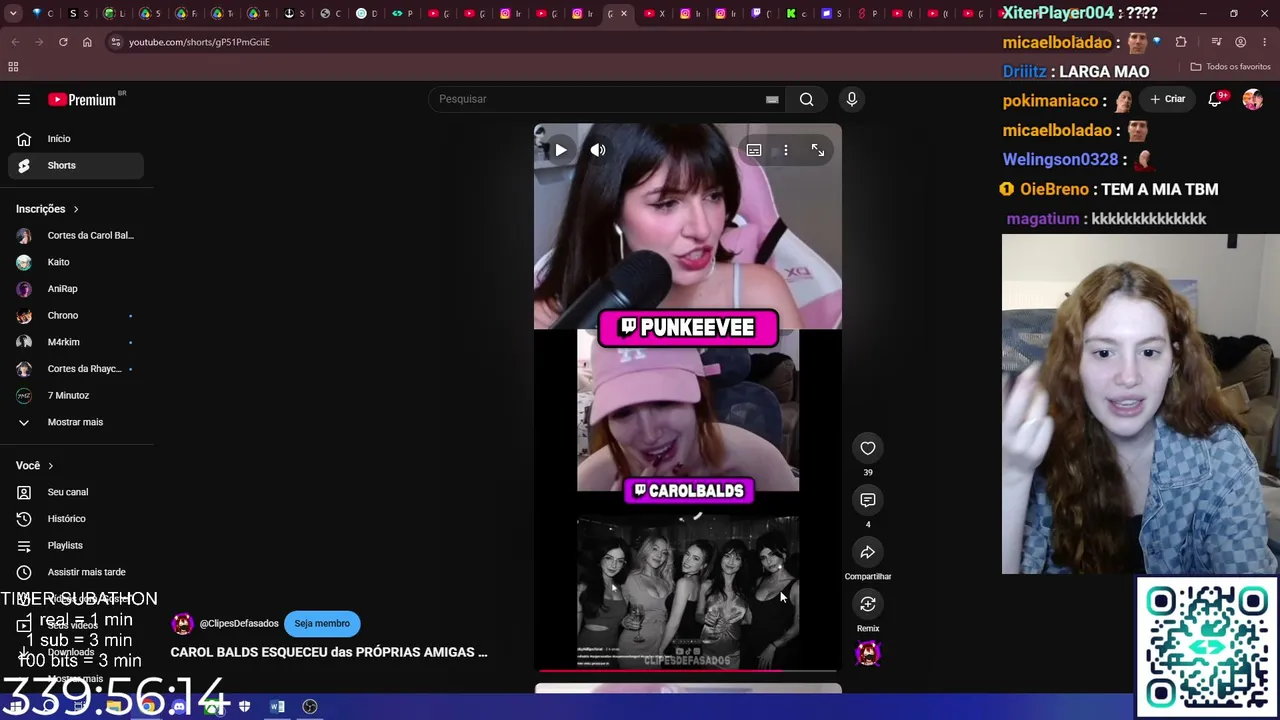
Task: Open the AniRap subscription channel
Action: (76, 289)
